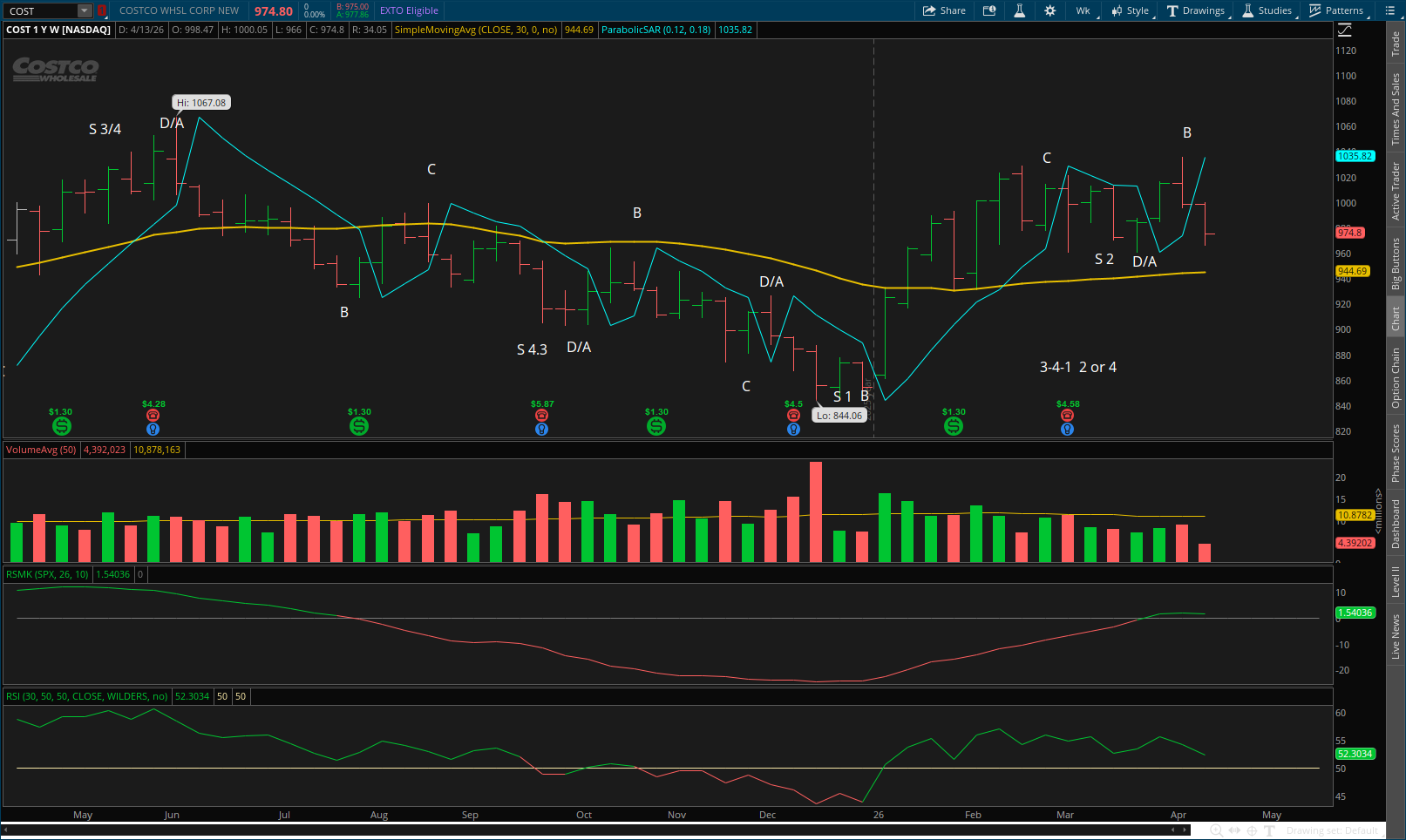Open the news and alerts icon

click(989, 10)
